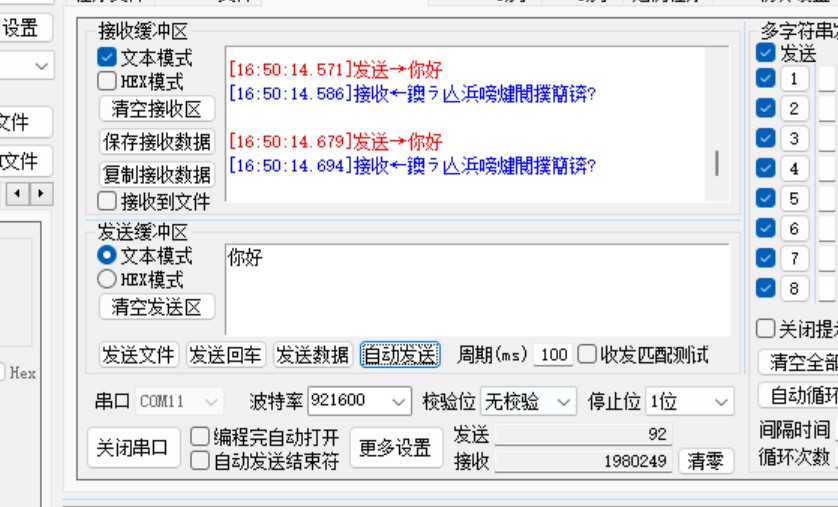Click multi-string send button 5

pos(794,198)
